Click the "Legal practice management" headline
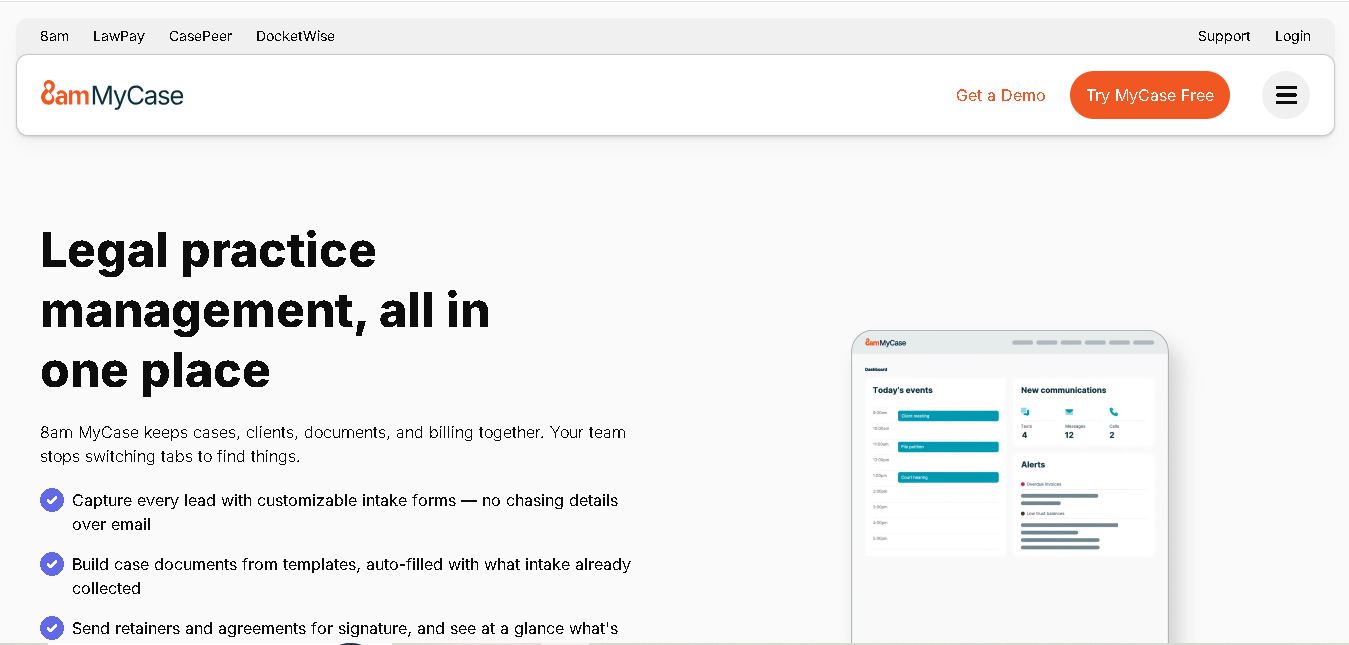Image resolution: width=1349 pixels, height=645 pixels. tap(265, 310)
